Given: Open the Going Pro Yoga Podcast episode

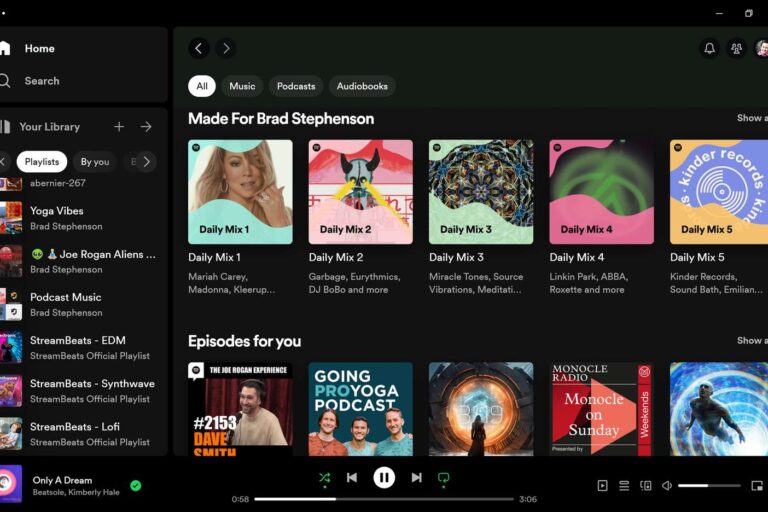Looking at the screenshot, I should coord(360,409).
